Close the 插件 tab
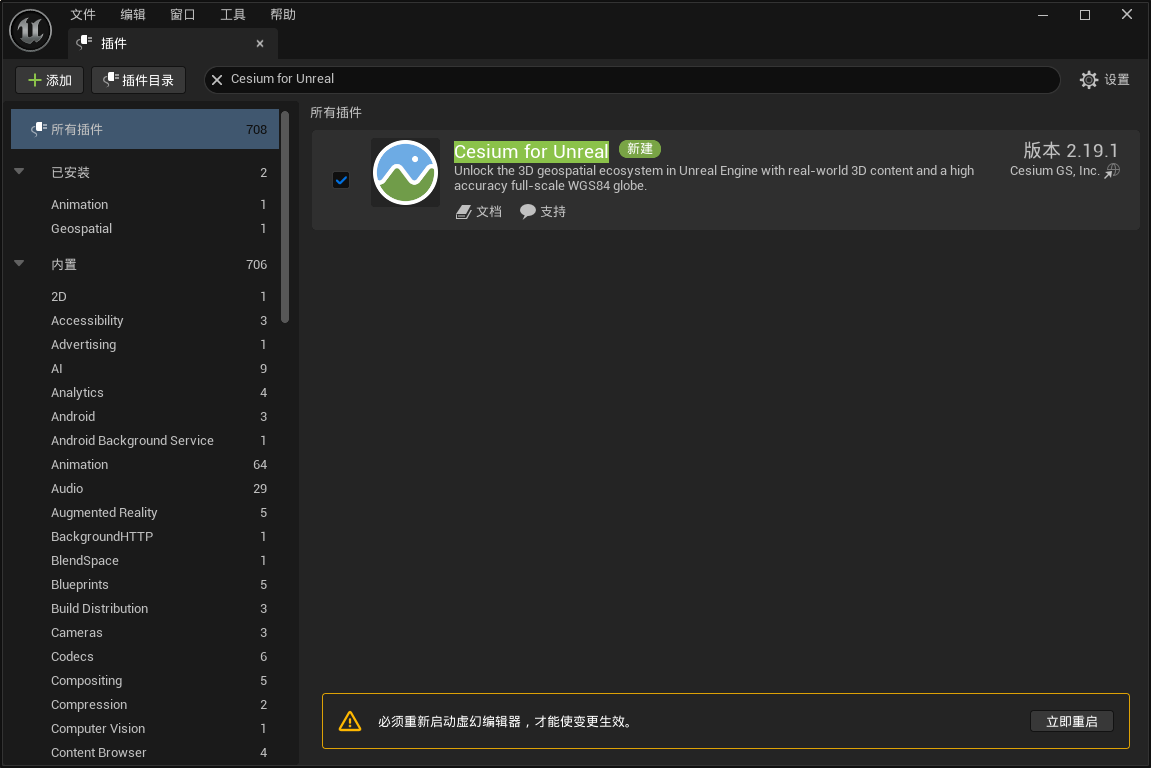The image size is (1151, 768). [x=260, y=43]
